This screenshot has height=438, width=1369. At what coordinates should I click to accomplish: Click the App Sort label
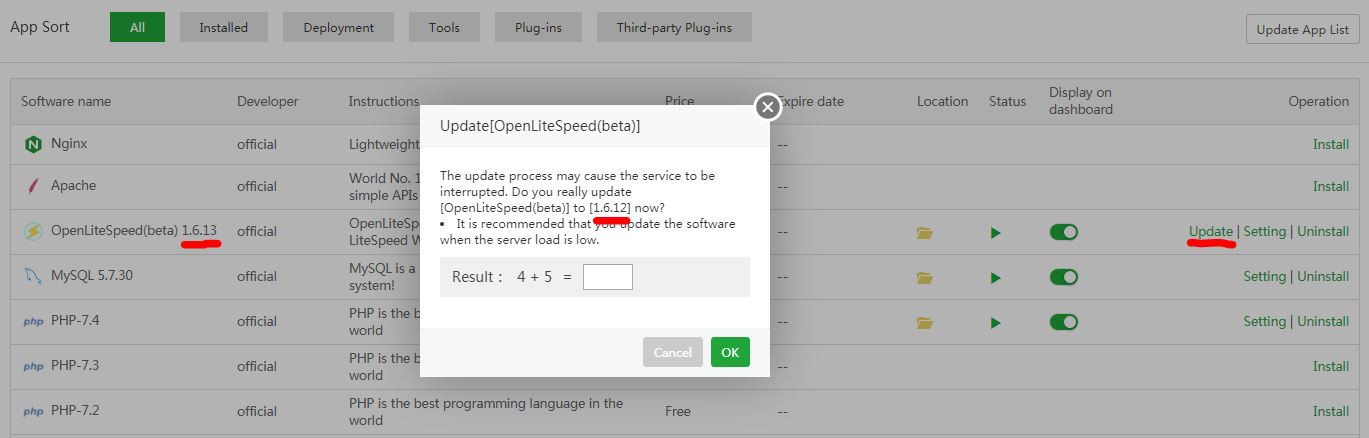click(x=40, y=27)
